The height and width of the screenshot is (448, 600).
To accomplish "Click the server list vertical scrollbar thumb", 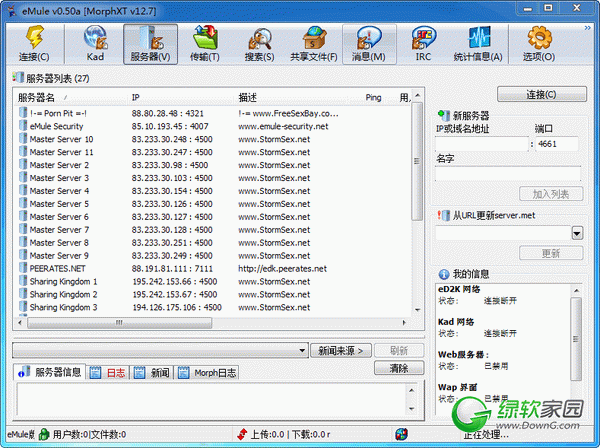I will 417,161.
